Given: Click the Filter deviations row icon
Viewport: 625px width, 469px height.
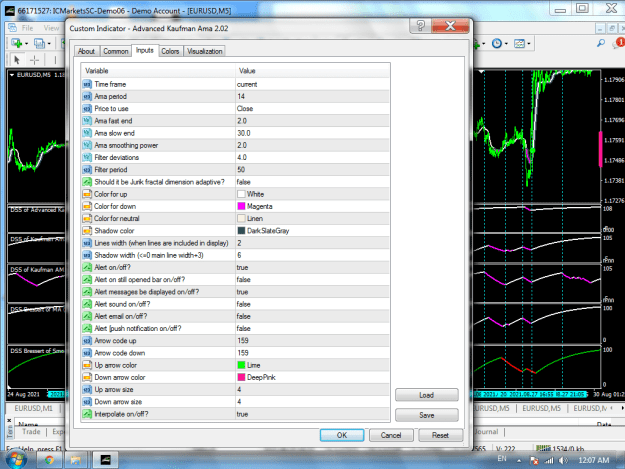Looking at the screenshot, I should click(x=87, y=157).
